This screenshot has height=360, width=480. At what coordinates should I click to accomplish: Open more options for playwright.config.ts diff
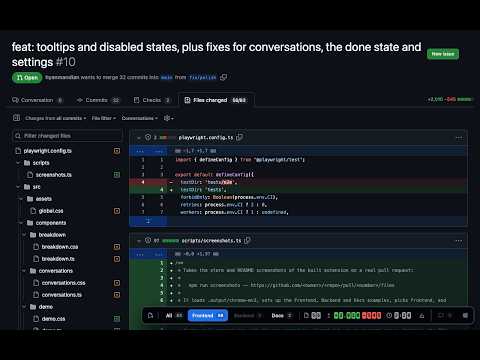459,137
